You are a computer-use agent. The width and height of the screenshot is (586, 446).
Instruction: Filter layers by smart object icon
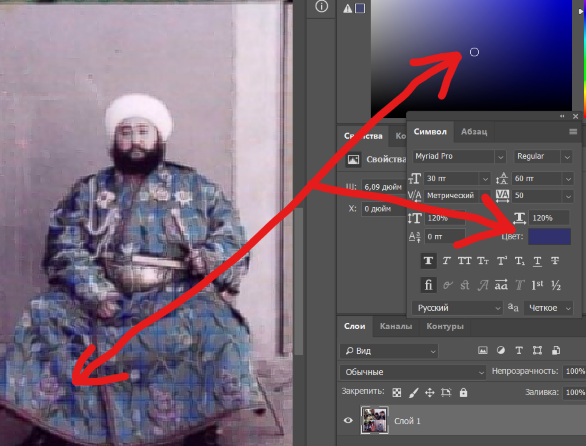point(556,350)
